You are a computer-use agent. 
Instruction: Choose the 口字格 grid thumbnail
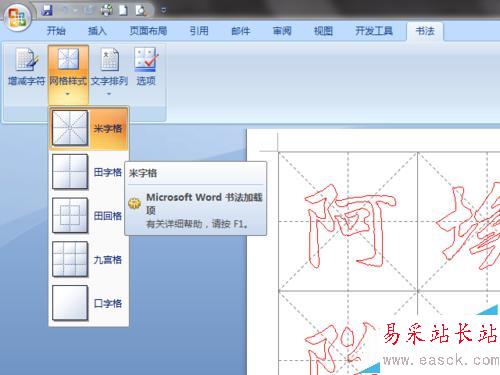coord(70,303)
